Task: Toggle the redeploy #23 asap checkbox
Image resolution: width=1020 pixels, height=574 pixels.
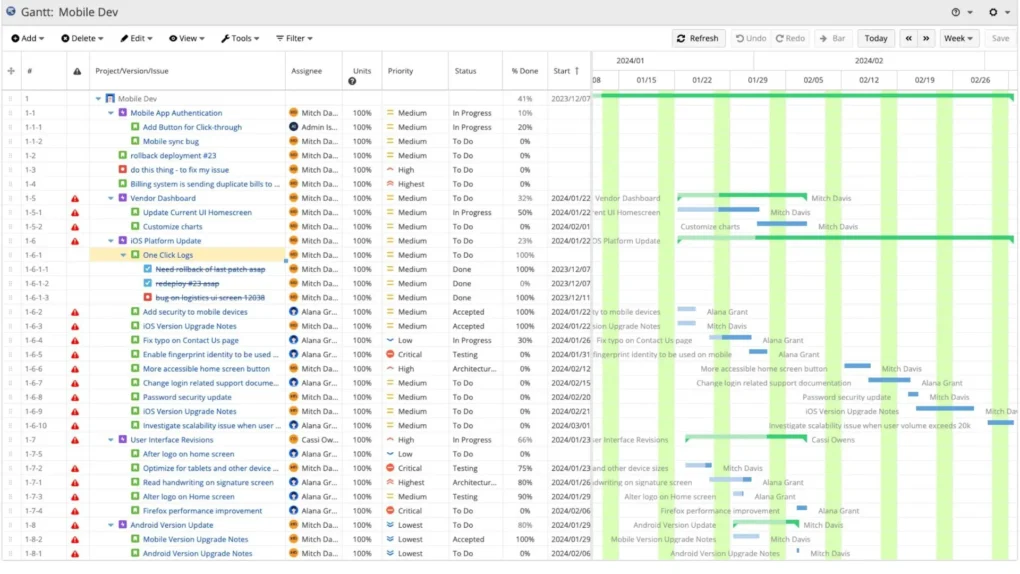Action: pyautogui.click(x=147, y=283)
